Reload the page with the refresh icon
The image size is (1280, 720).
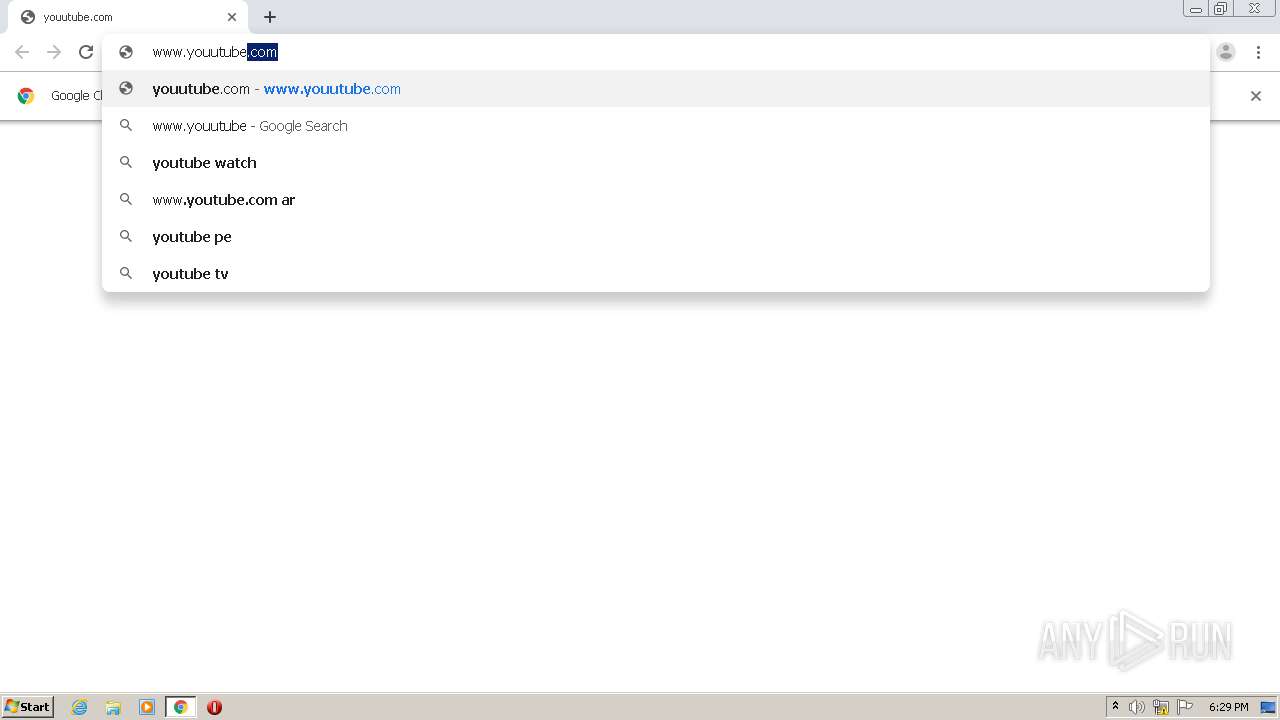point(86,52)
